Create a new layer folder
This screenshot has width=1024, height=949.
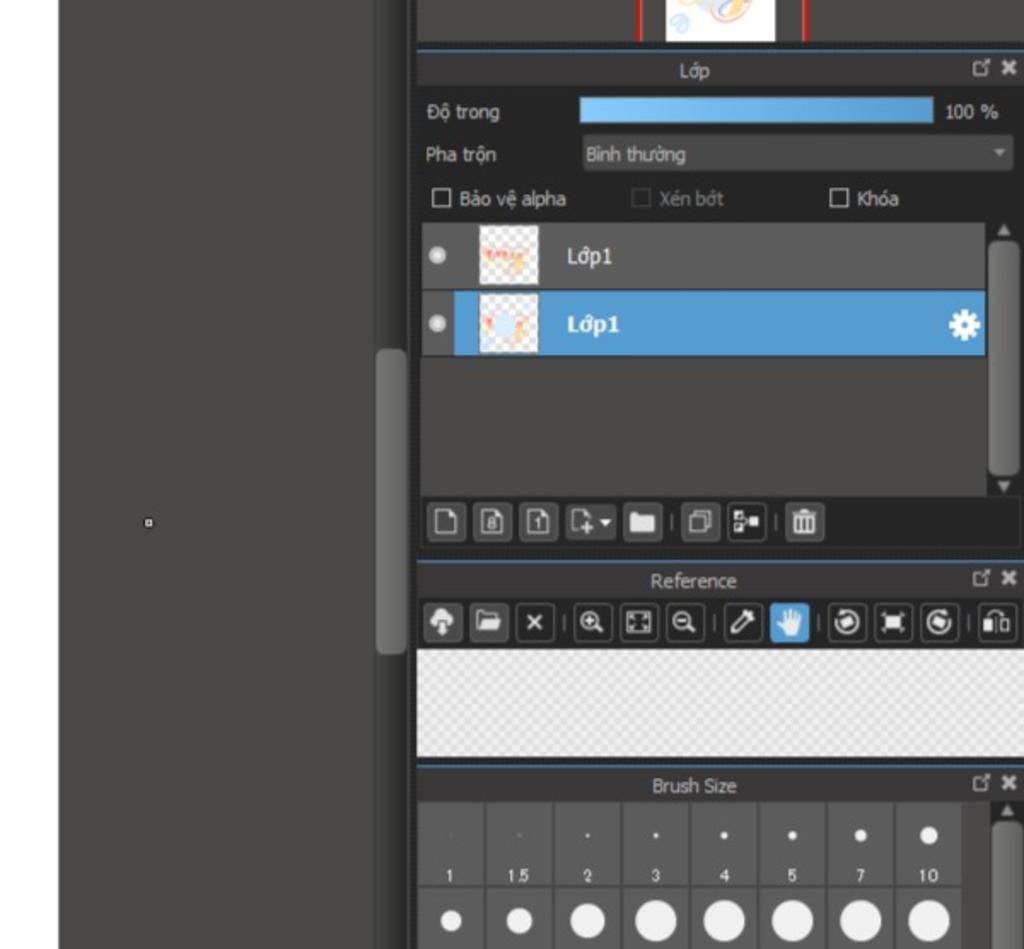642,522
